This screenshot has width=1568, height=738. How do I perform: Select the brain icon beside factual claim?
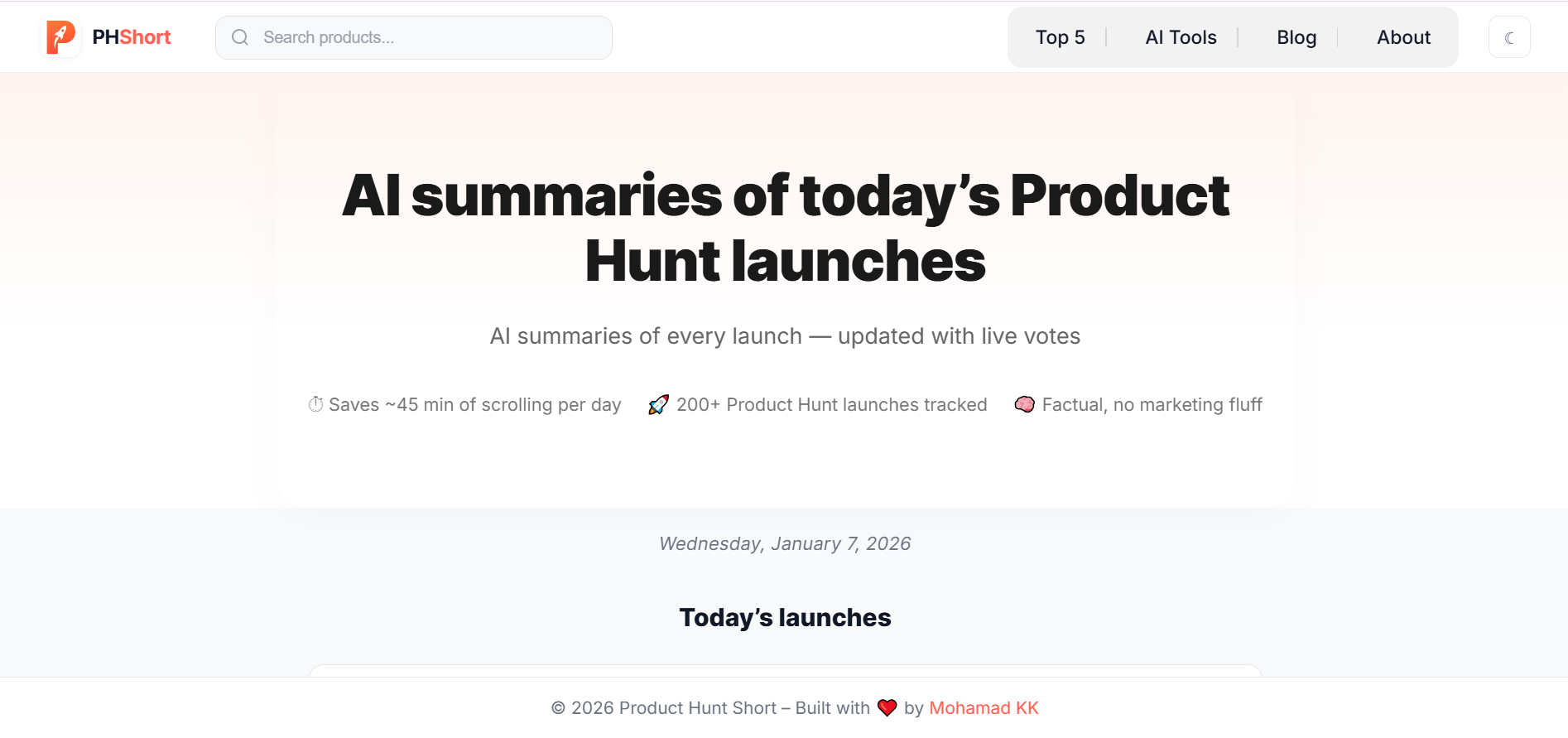pos(1025,404)
